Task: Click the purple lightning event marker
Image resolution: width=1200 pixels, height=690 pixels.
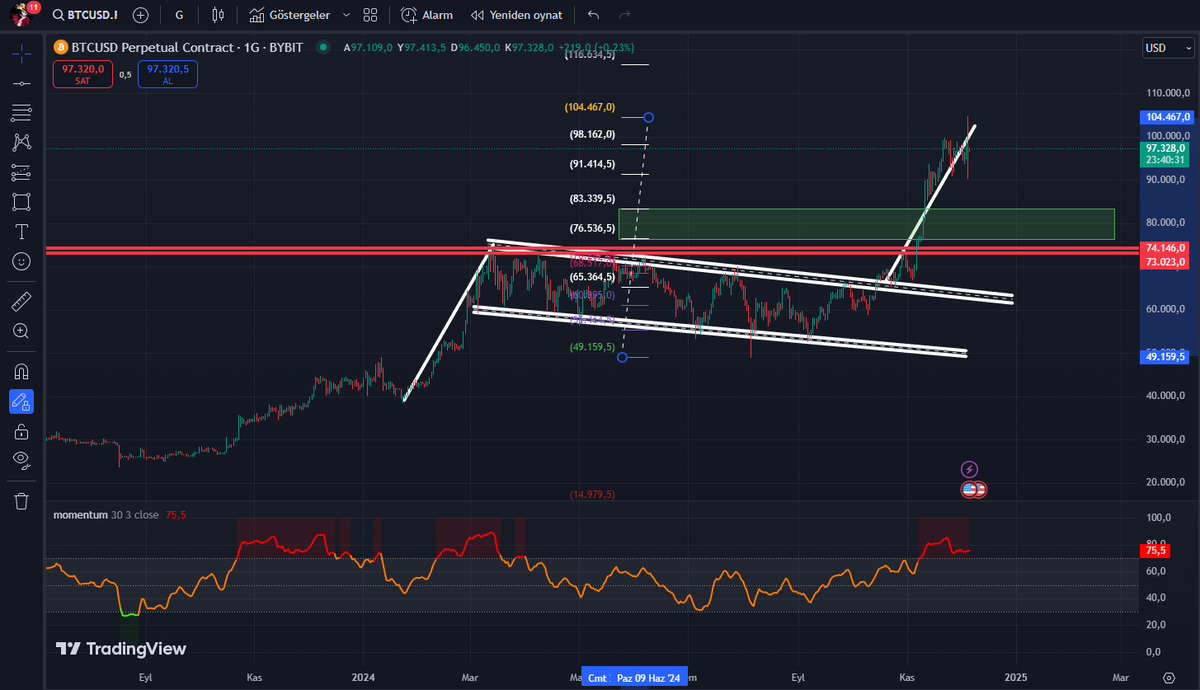Action: click(969, 469)
